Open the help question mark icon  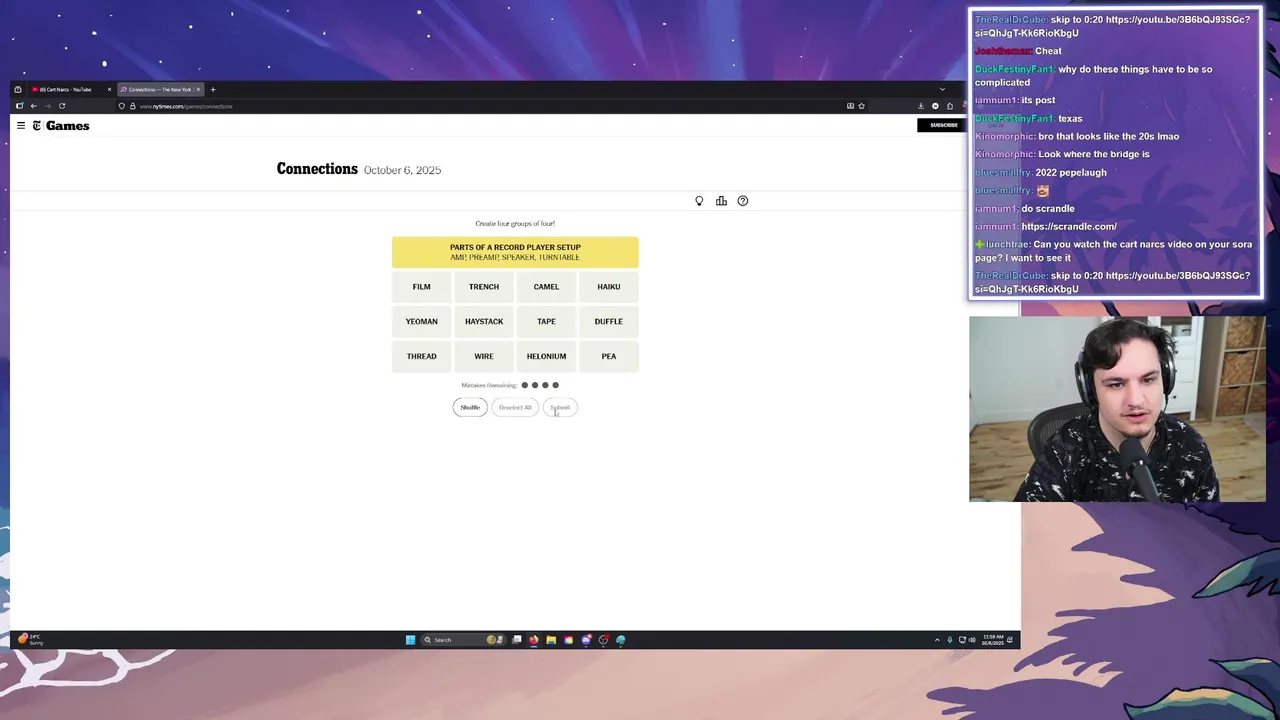click(743, 201)
